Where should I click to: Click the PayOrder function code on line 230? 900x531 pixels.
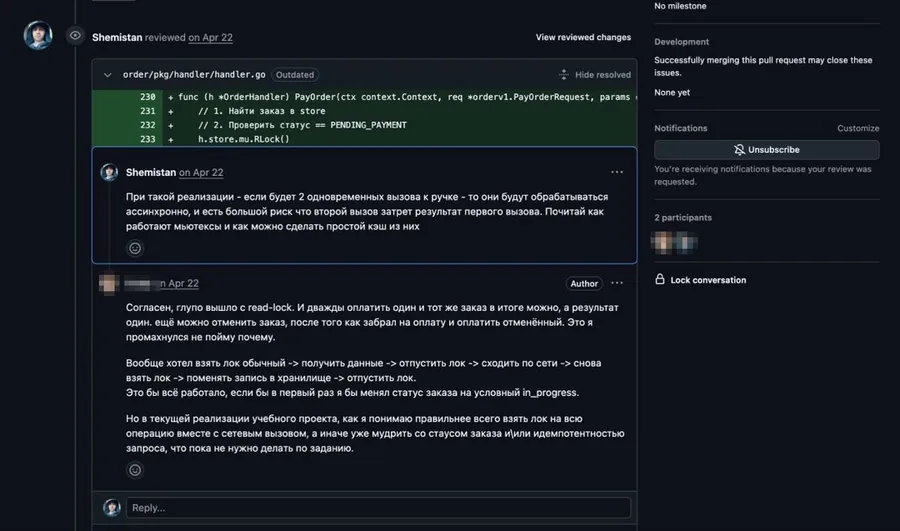point(402,97)
